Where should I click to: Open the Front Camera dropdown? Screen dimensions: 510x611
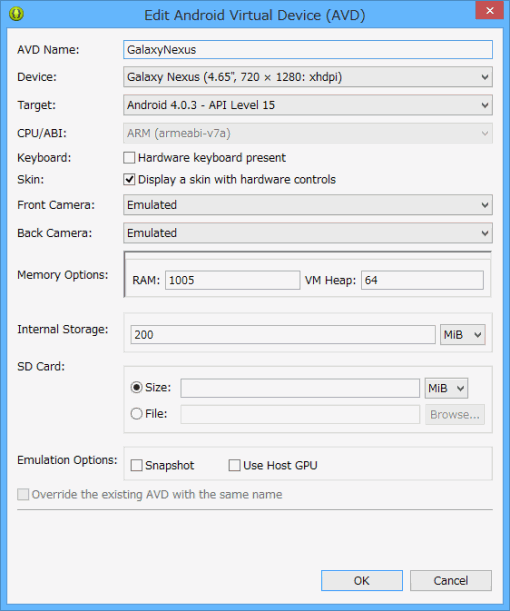click(x=308, y=205)
